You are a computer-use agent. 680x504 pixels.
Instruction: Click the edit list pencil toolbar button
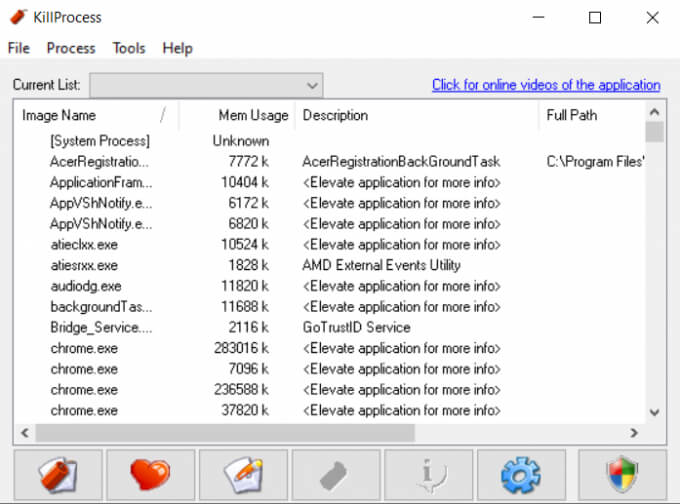point(243,475)
